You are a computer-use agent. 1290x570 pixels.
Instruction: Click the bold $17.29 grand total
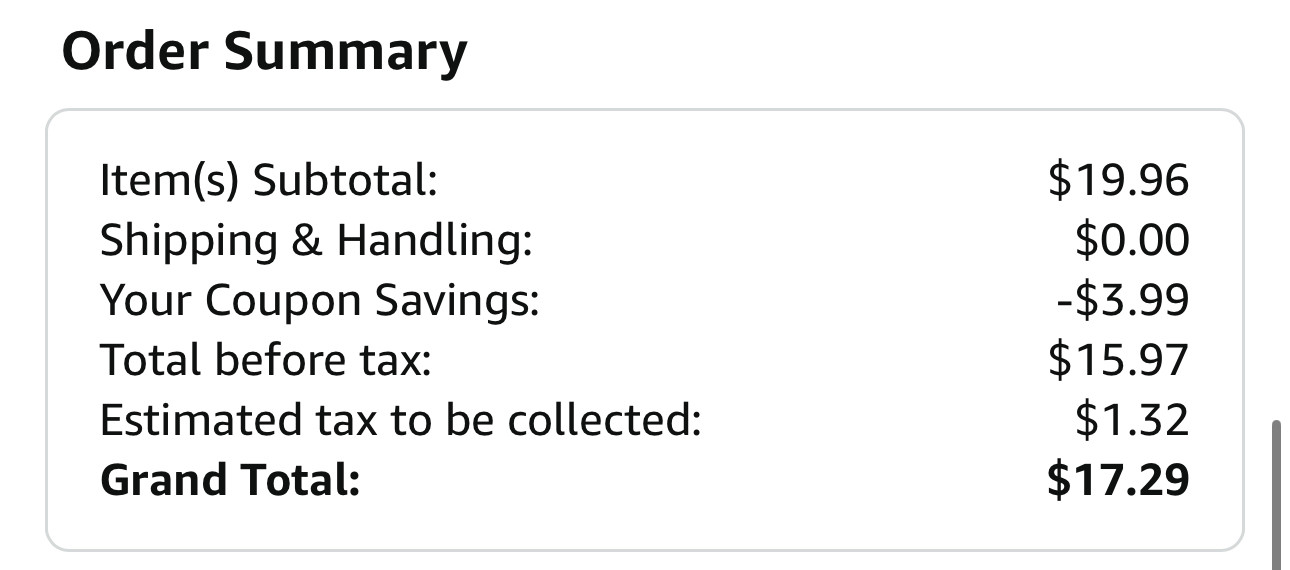(x=1119, y=480)
